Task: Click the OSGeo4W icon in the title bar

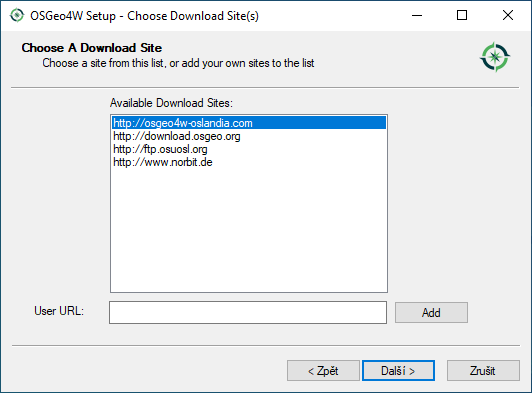Action: [x=17, y=16]
